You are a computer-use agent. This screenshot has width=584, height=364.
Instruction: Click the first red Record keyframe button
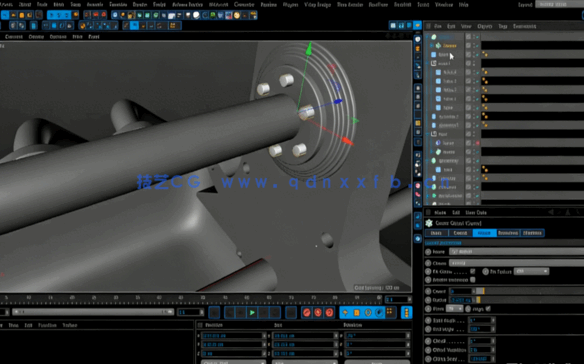pyautogui.click(x=307, y=312)
